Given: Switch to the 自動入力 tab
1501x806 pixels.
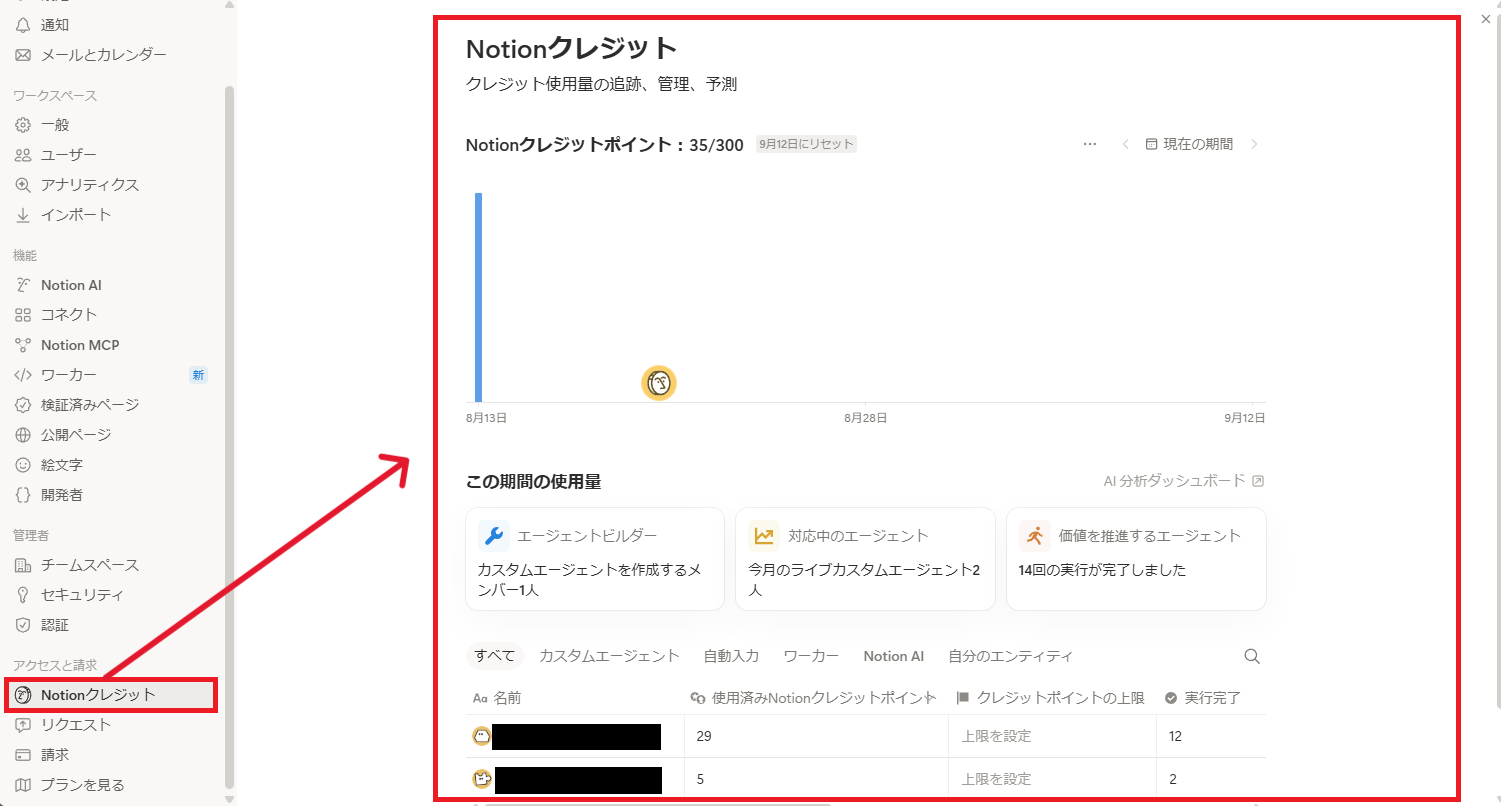Looking at the screenshot, I should click(x=731, y=656).
